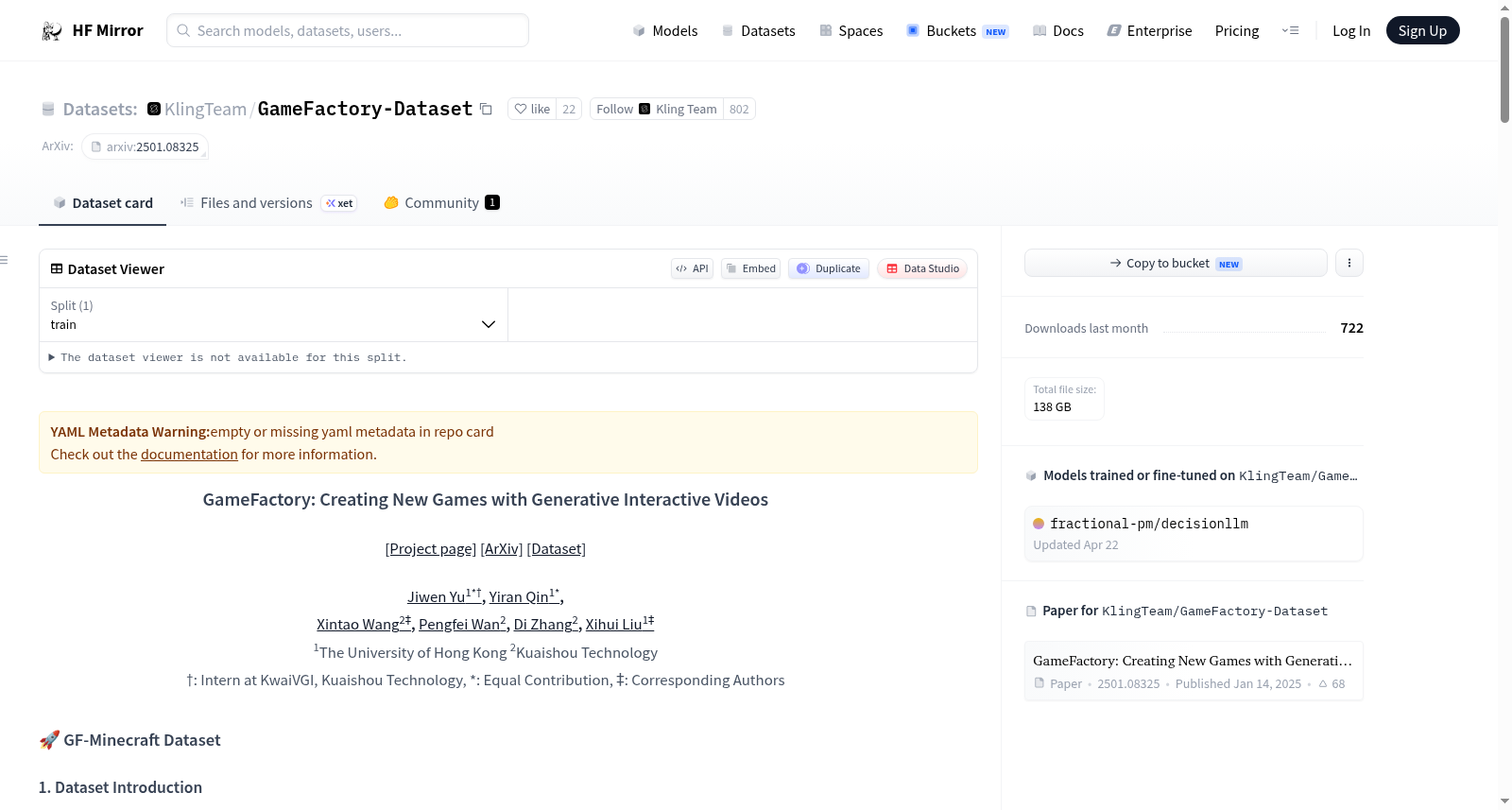Open the ArXiv link in card

coord(502,548)
